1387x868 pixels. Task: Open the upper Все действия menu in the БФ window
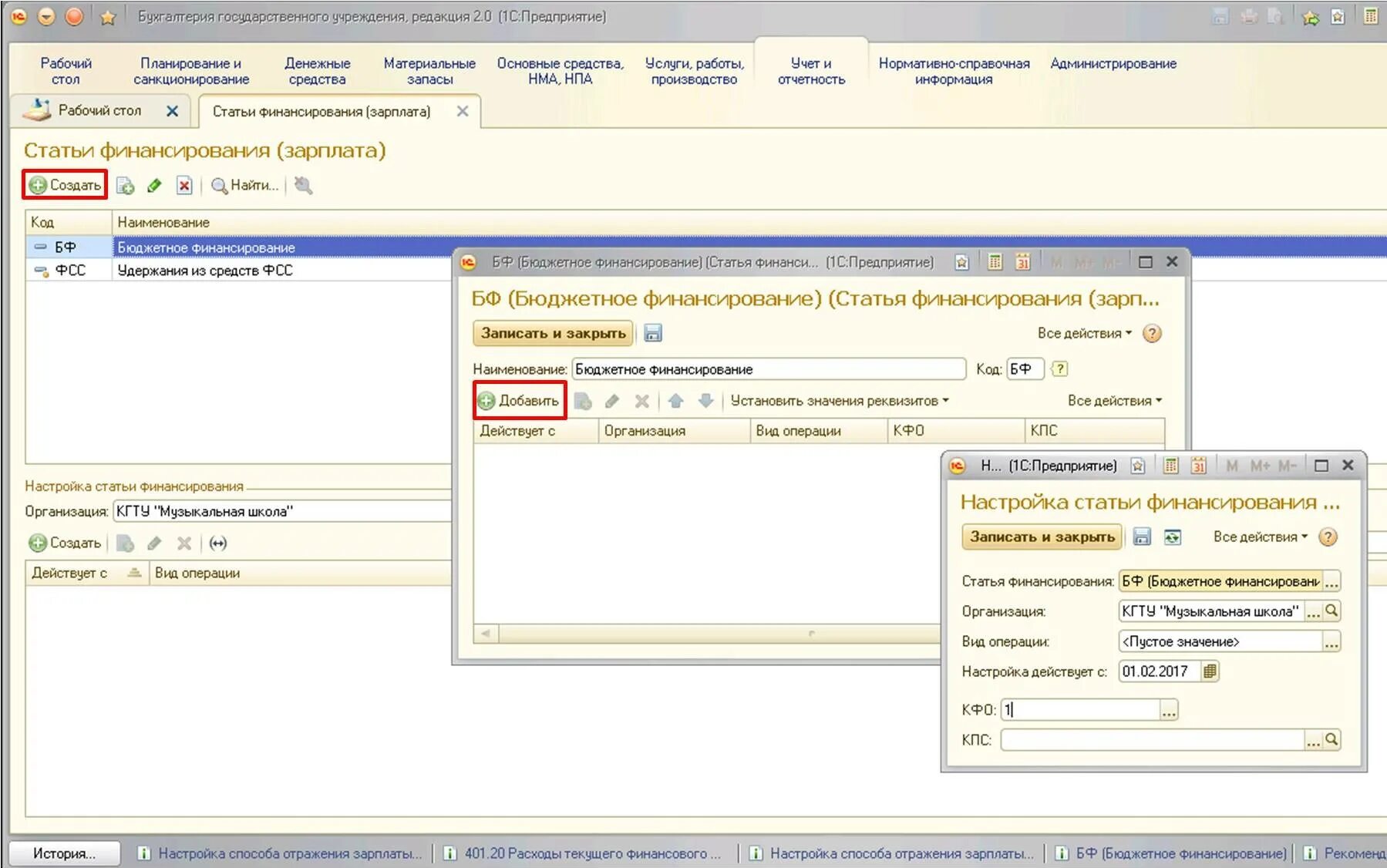[1084, 334]
